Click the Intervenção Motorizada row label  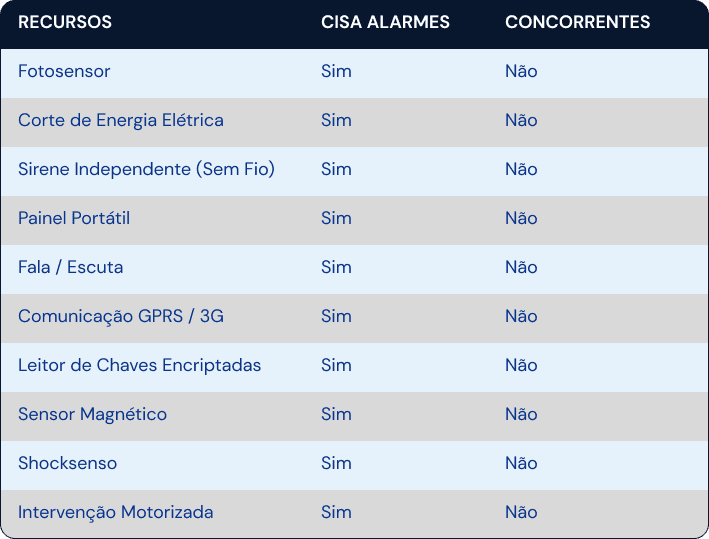tap(116, 512)
